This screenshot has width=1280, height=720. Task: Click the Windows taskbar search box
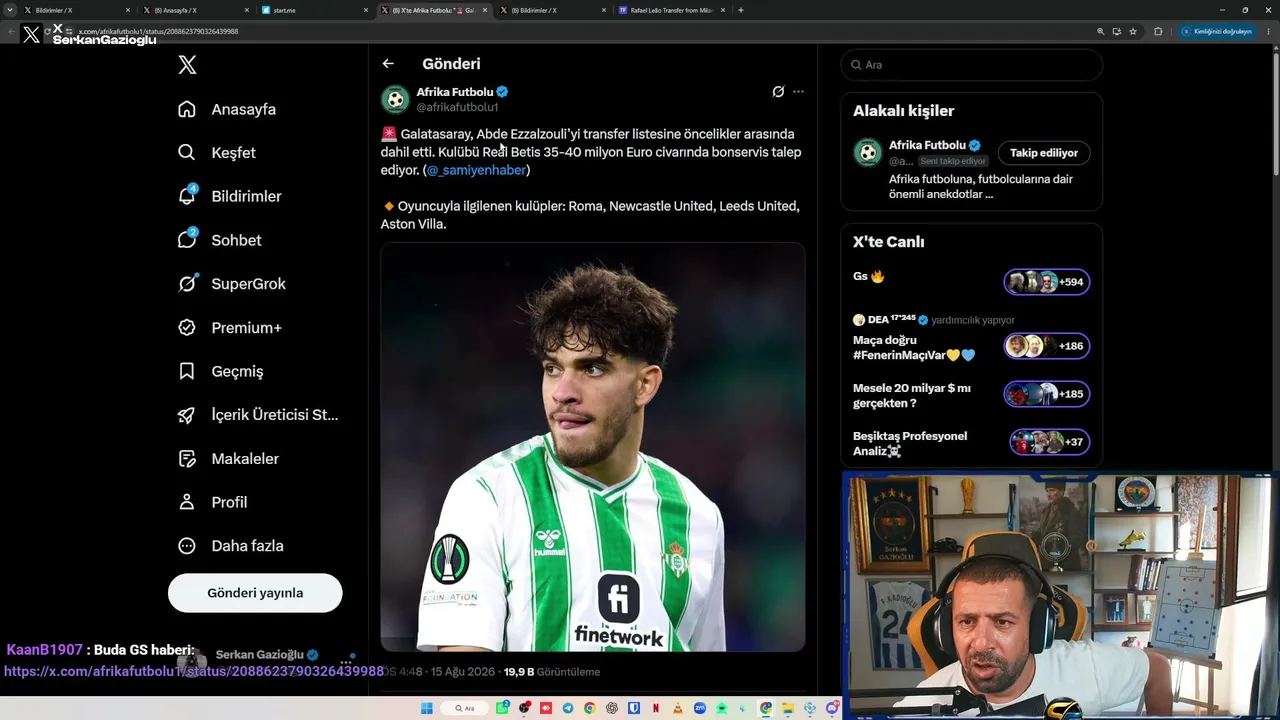pyautogui.click(x=465, y=708)
